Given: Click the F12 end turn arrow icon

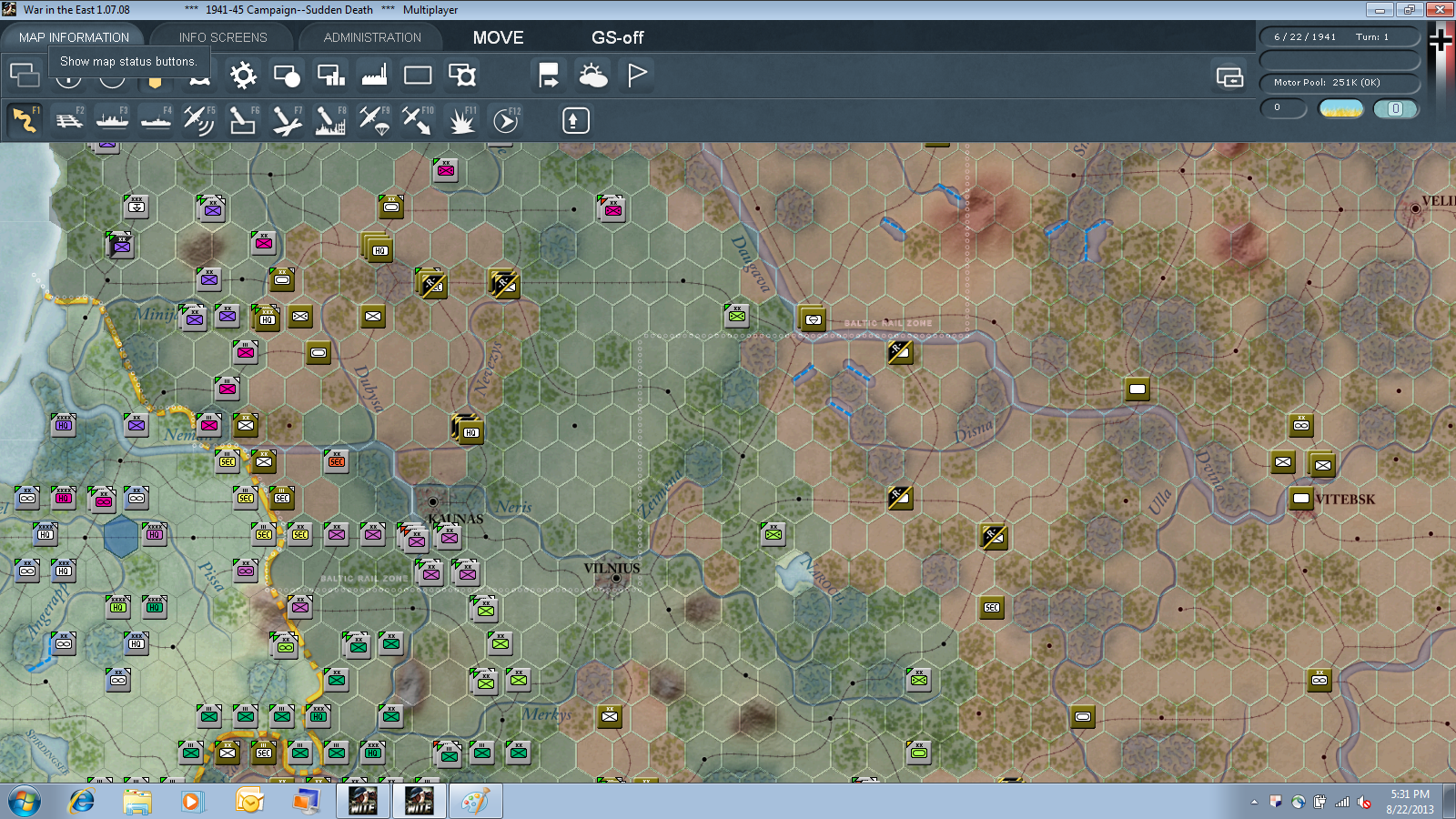Looking at the screenshot, I should pyautogui.click(x=505, y=120).
